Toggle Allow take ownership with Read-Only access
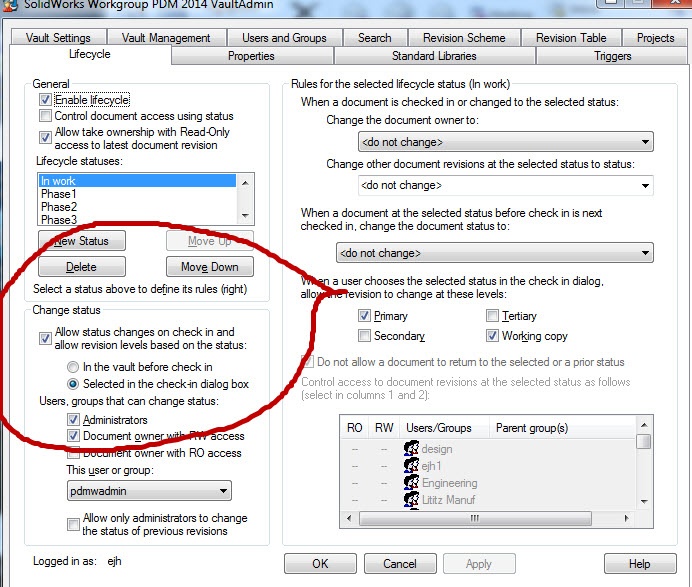 [x=45, y=137]
